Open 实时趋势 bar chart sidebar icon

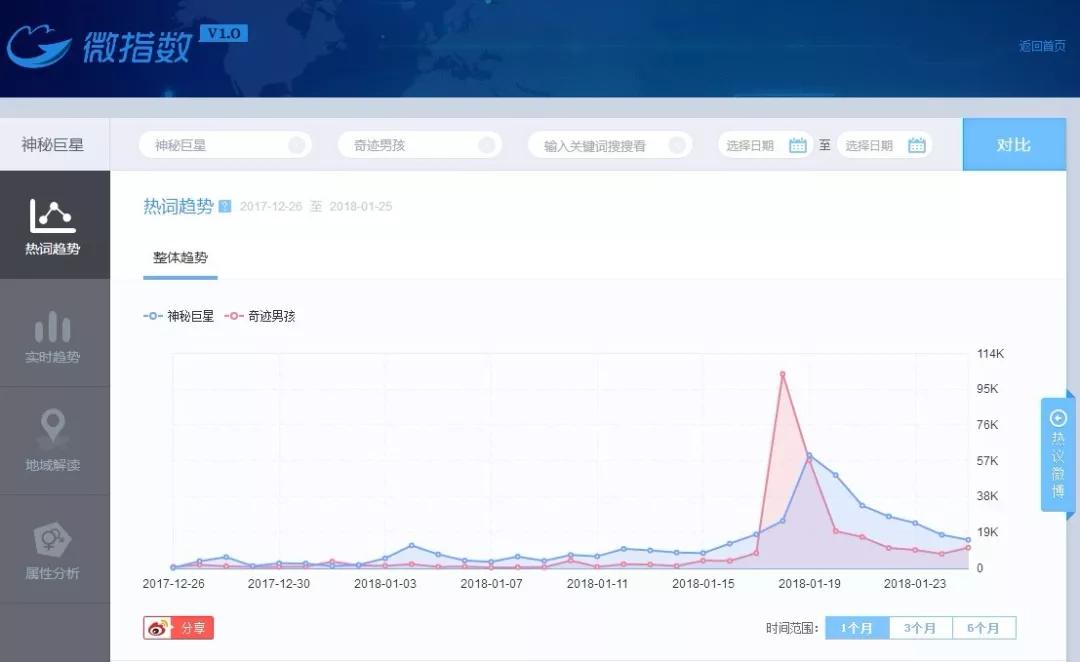(x=53, y=326)
